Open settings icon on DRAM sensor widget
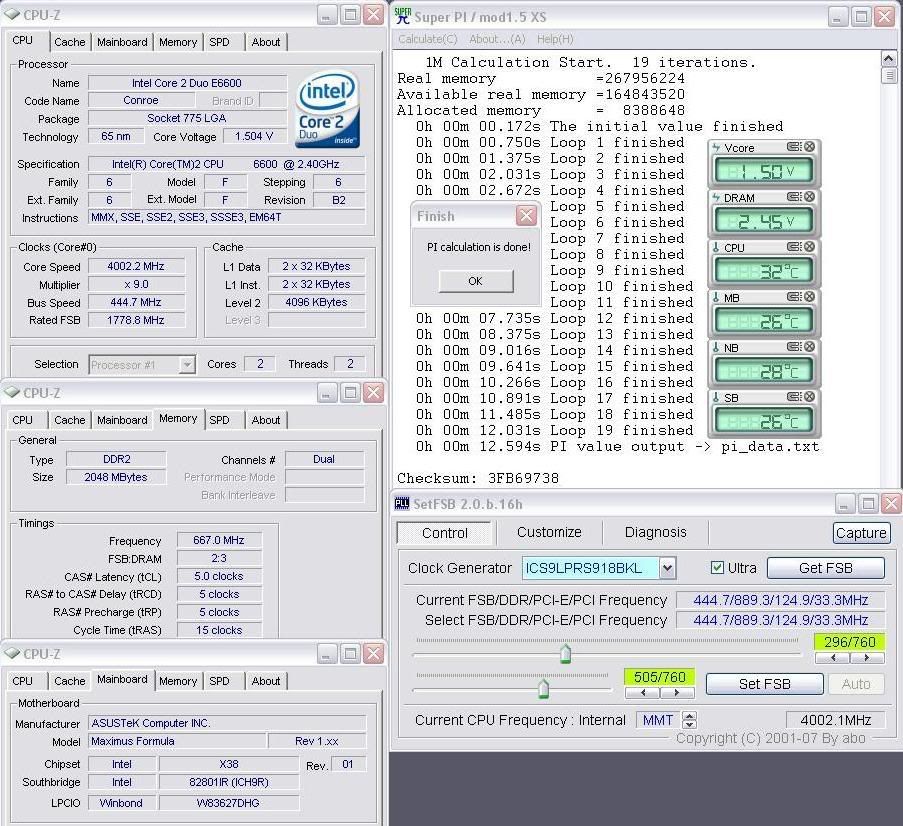The width and height of the screenshot is (903, 826). (794, 197)
